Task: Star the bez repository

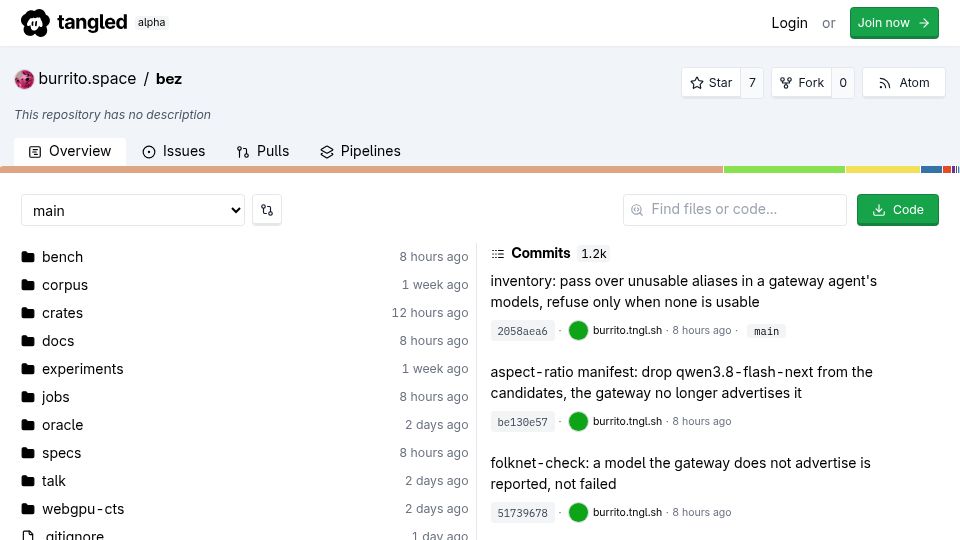Action: point(711,83)
